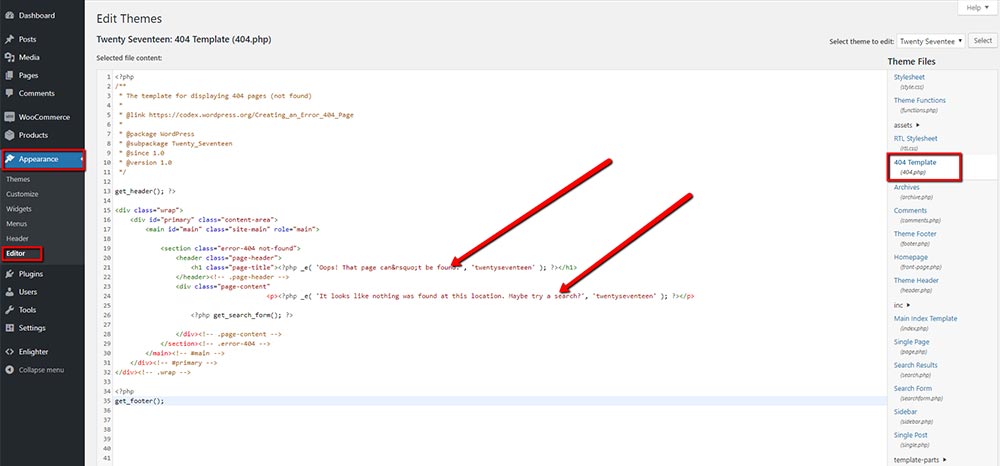Click the Tools wrench icon

(10, 310)
